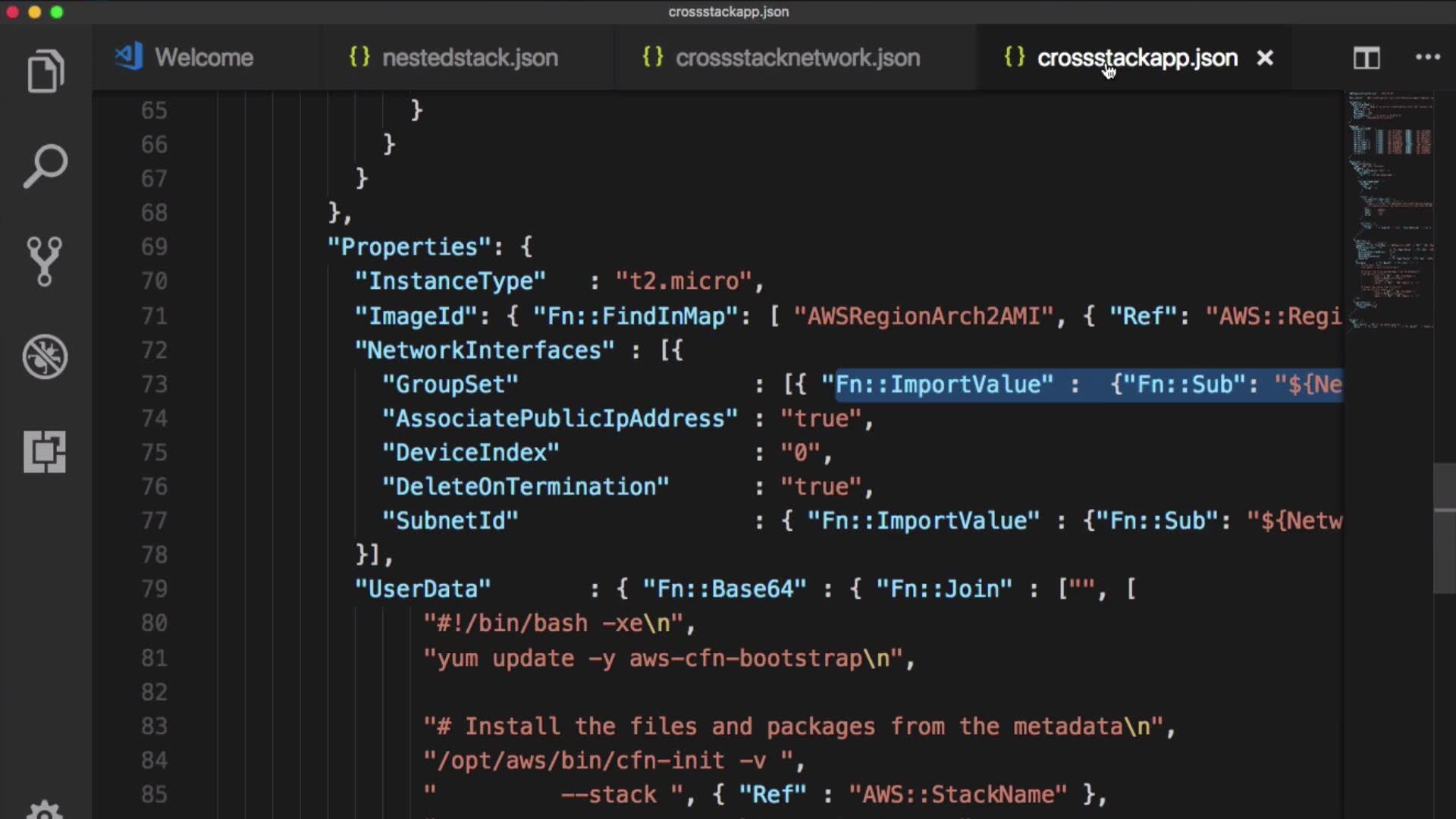The height and width of the screenshot is (819, 1456).
Task: Open the Source Control branch icon
Action: point(44,261)
